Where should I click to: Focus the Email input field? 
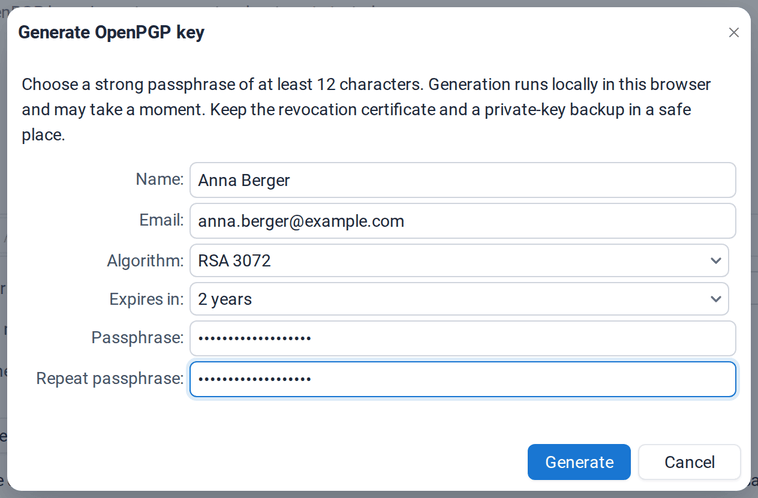(463, 221)
